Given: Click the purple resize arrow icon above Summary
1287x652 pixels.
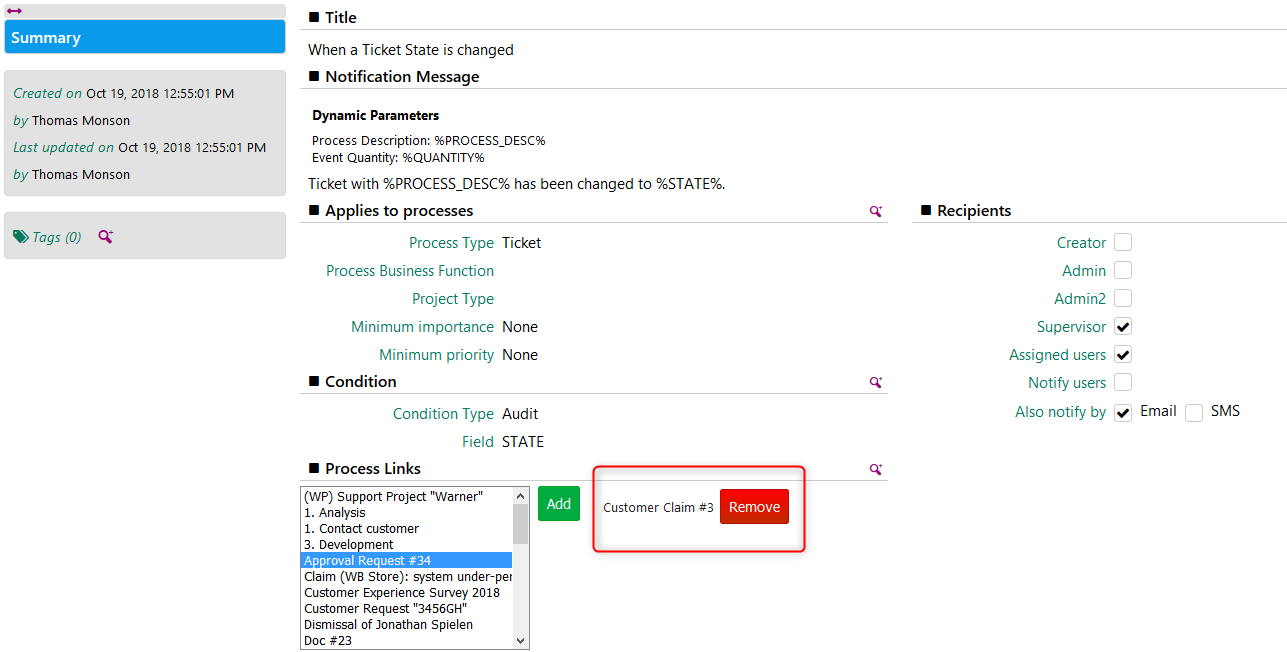Looking at the screenshot, I should point(14,10).
